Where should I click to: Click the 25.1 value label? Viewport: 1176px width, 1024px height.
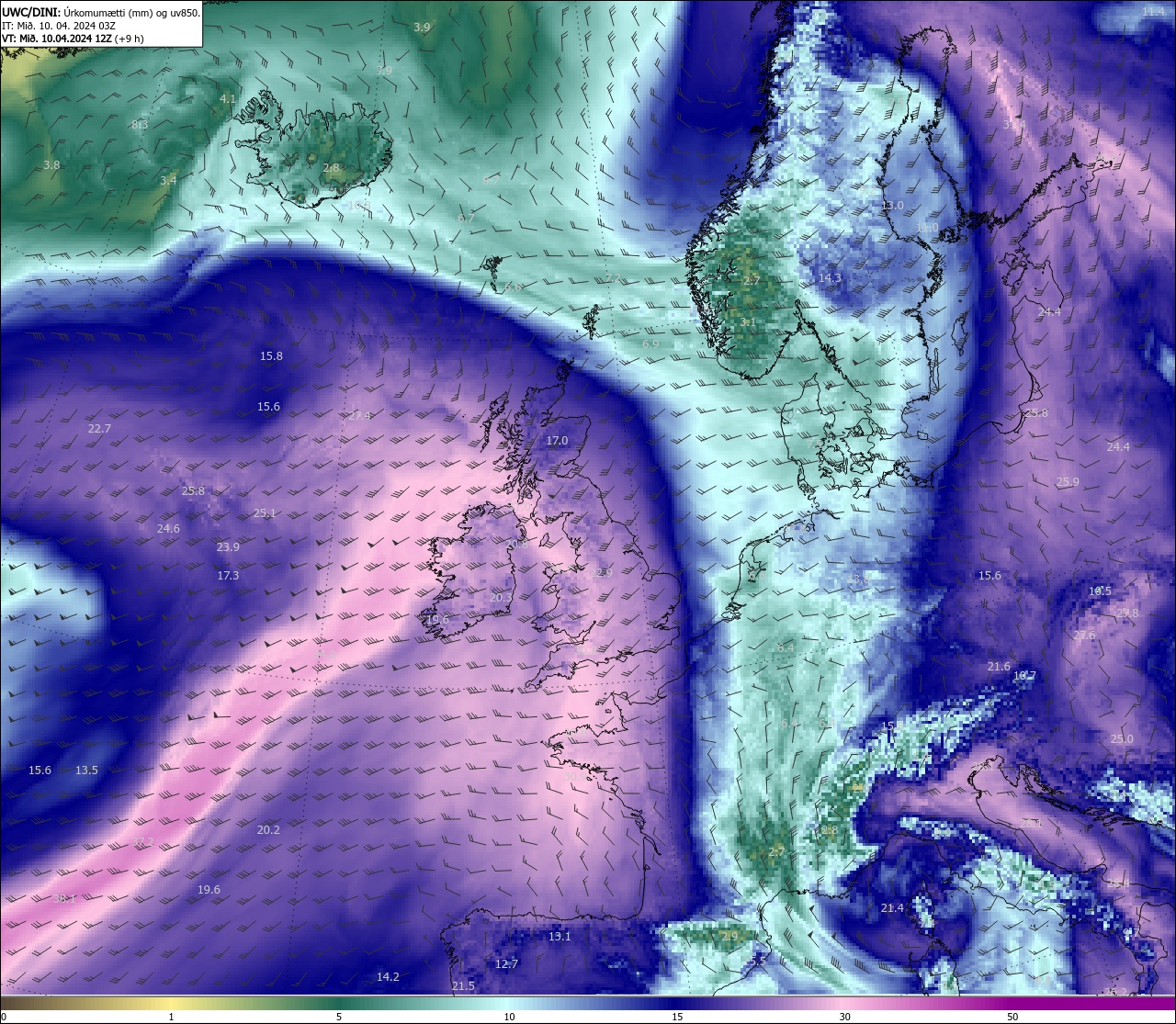coord(265,513)
